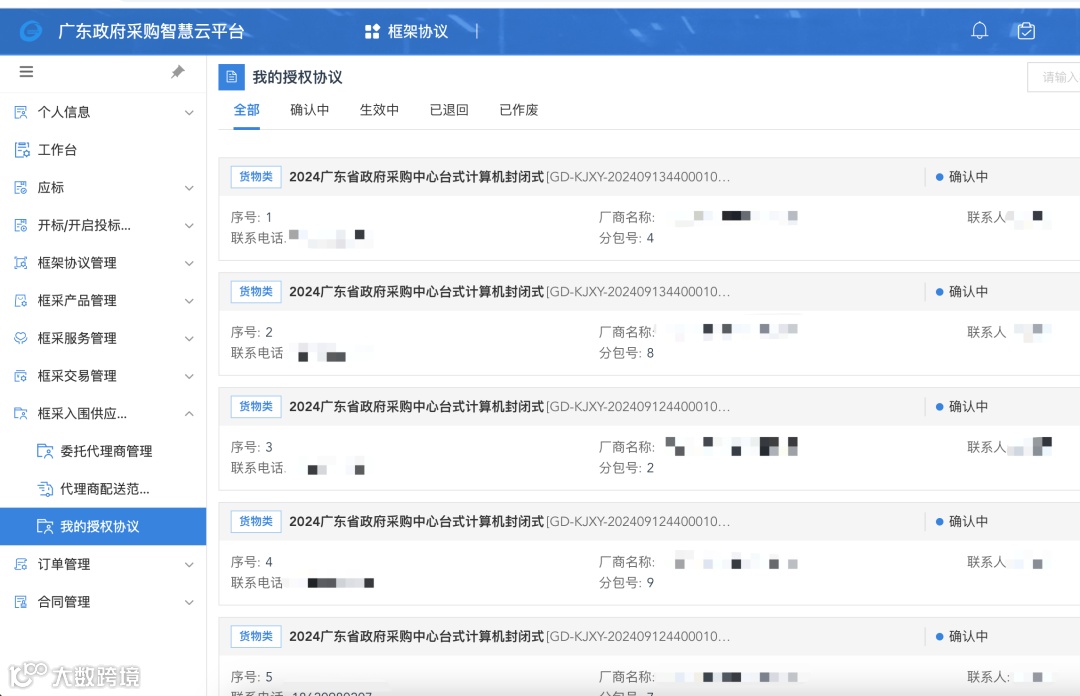Click the 框采服务管理 sidebar icon
Viewport: 1080px width, 696px height.
pos(21,338)
